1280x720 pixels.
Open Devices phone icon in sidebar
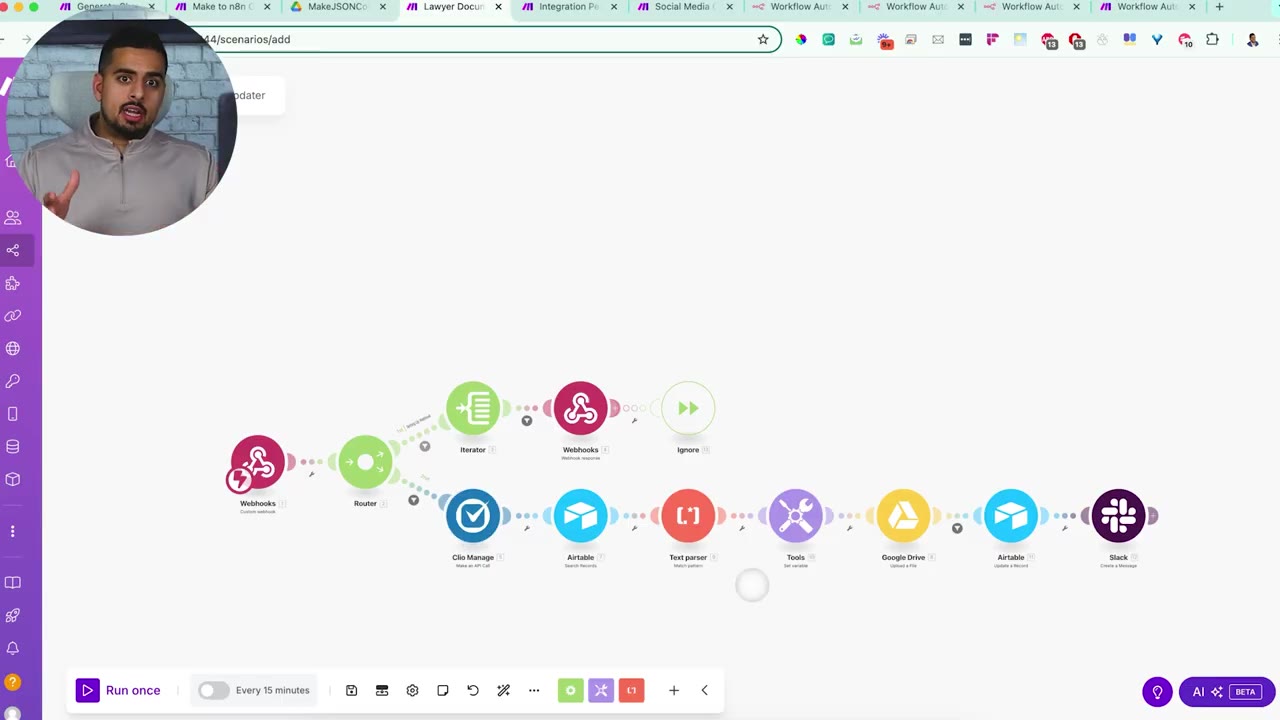pos(13,414)
